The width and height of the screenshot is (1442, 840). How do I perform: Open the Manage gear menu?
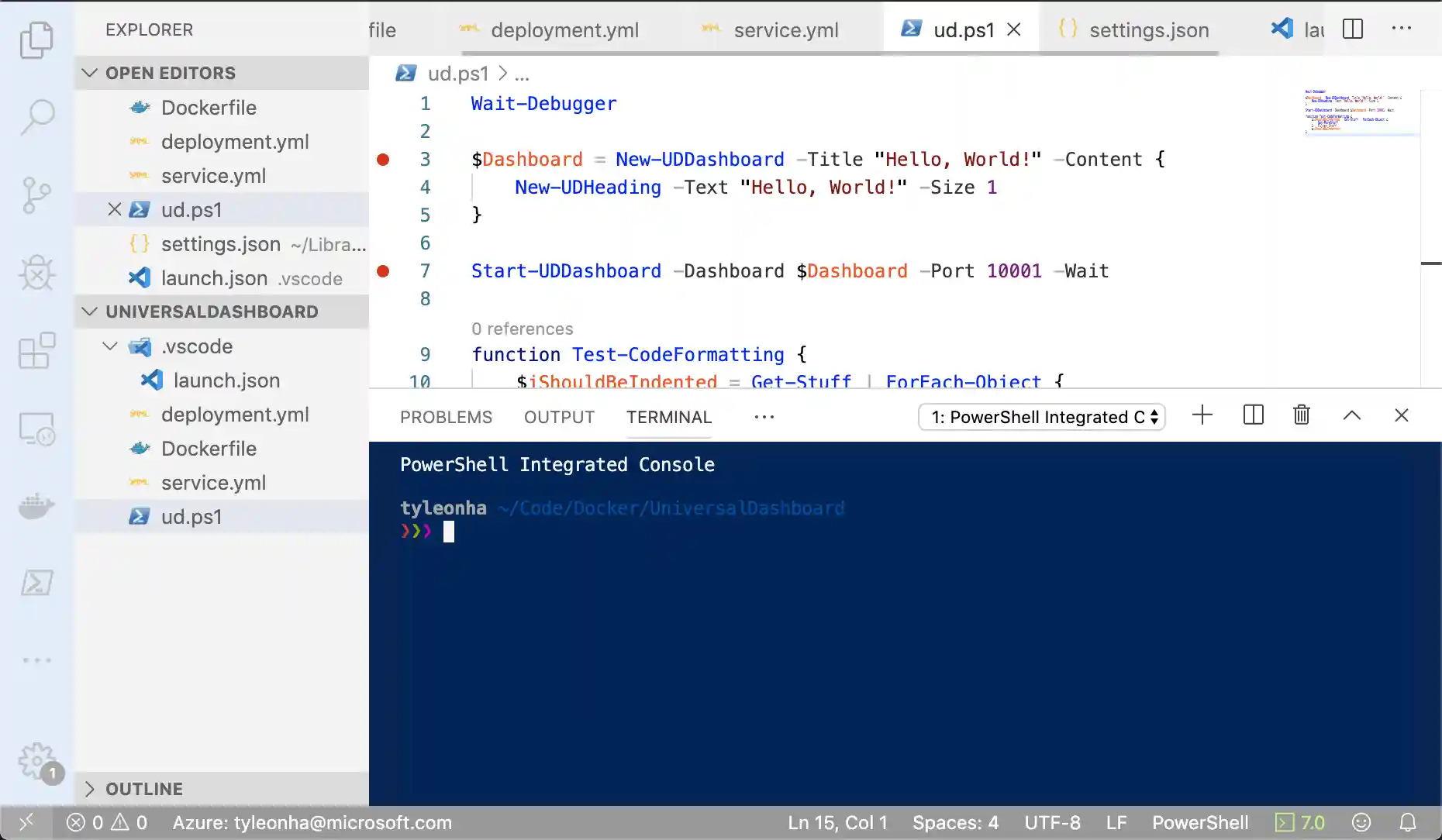coord(36,760)
